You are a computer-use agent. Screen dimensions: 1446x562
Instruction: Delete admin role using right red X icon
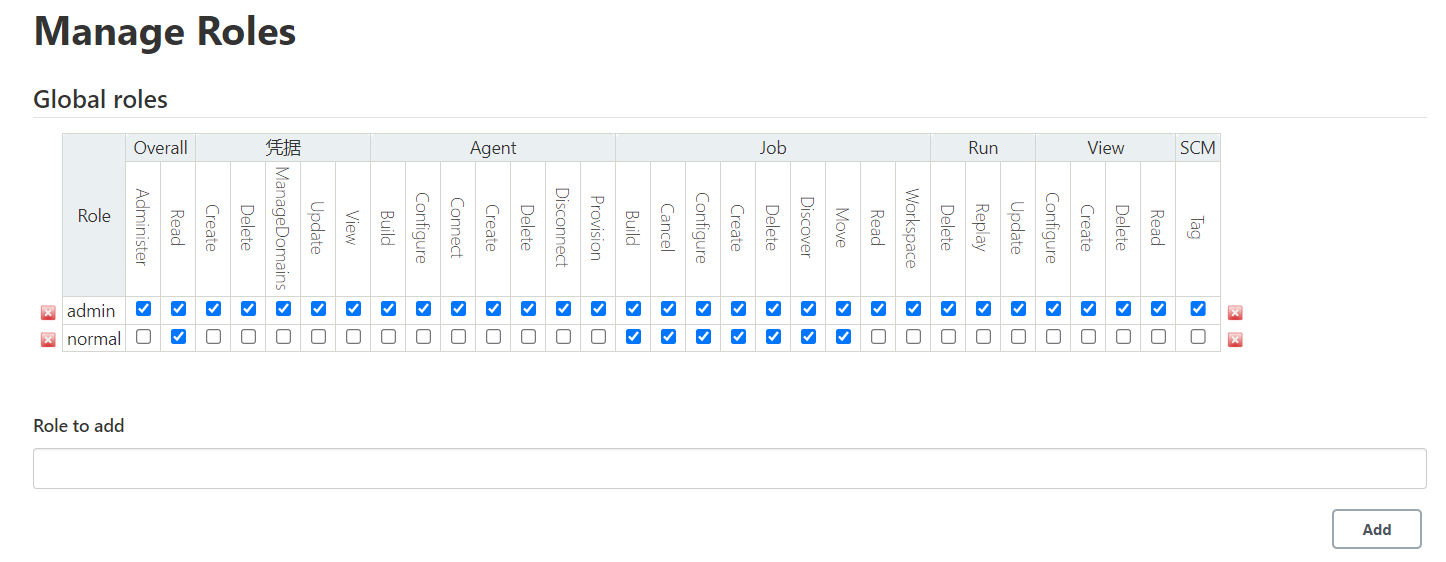1235,312
